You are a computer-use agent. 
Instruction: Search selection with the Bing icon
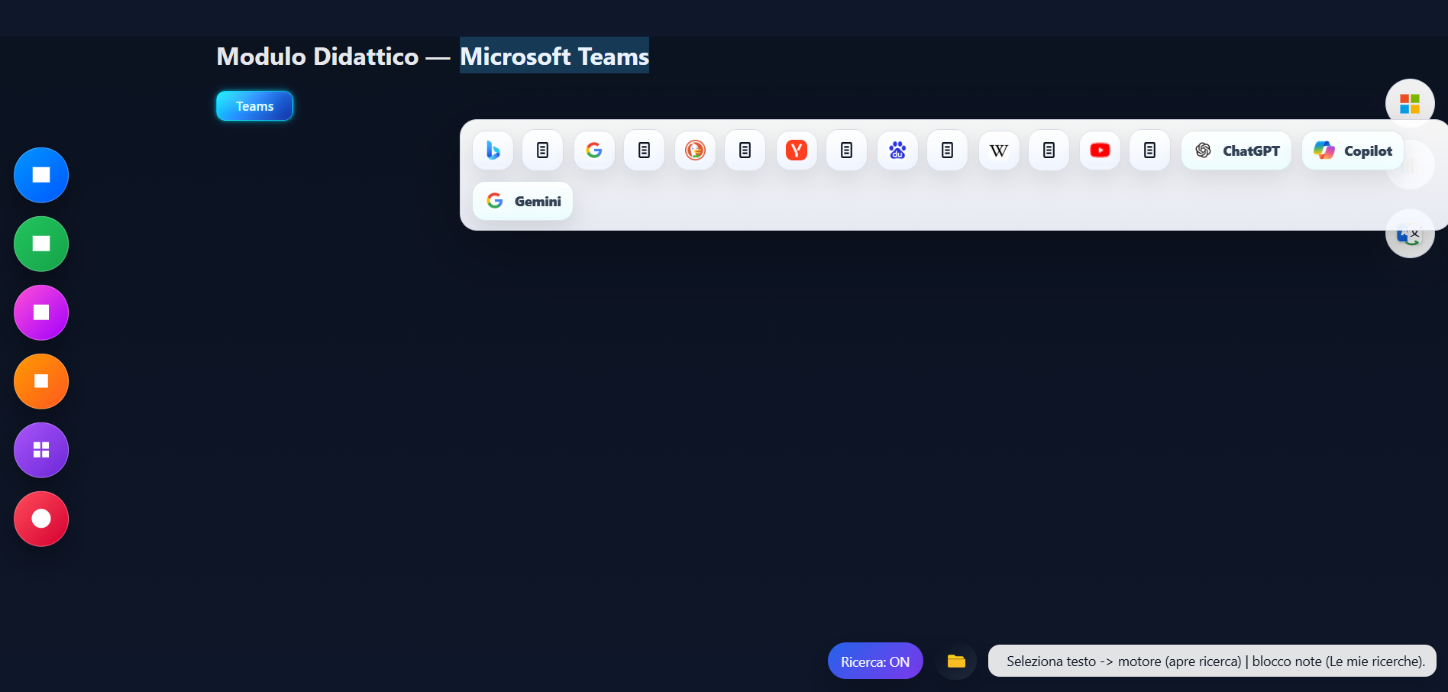(493, 150)
